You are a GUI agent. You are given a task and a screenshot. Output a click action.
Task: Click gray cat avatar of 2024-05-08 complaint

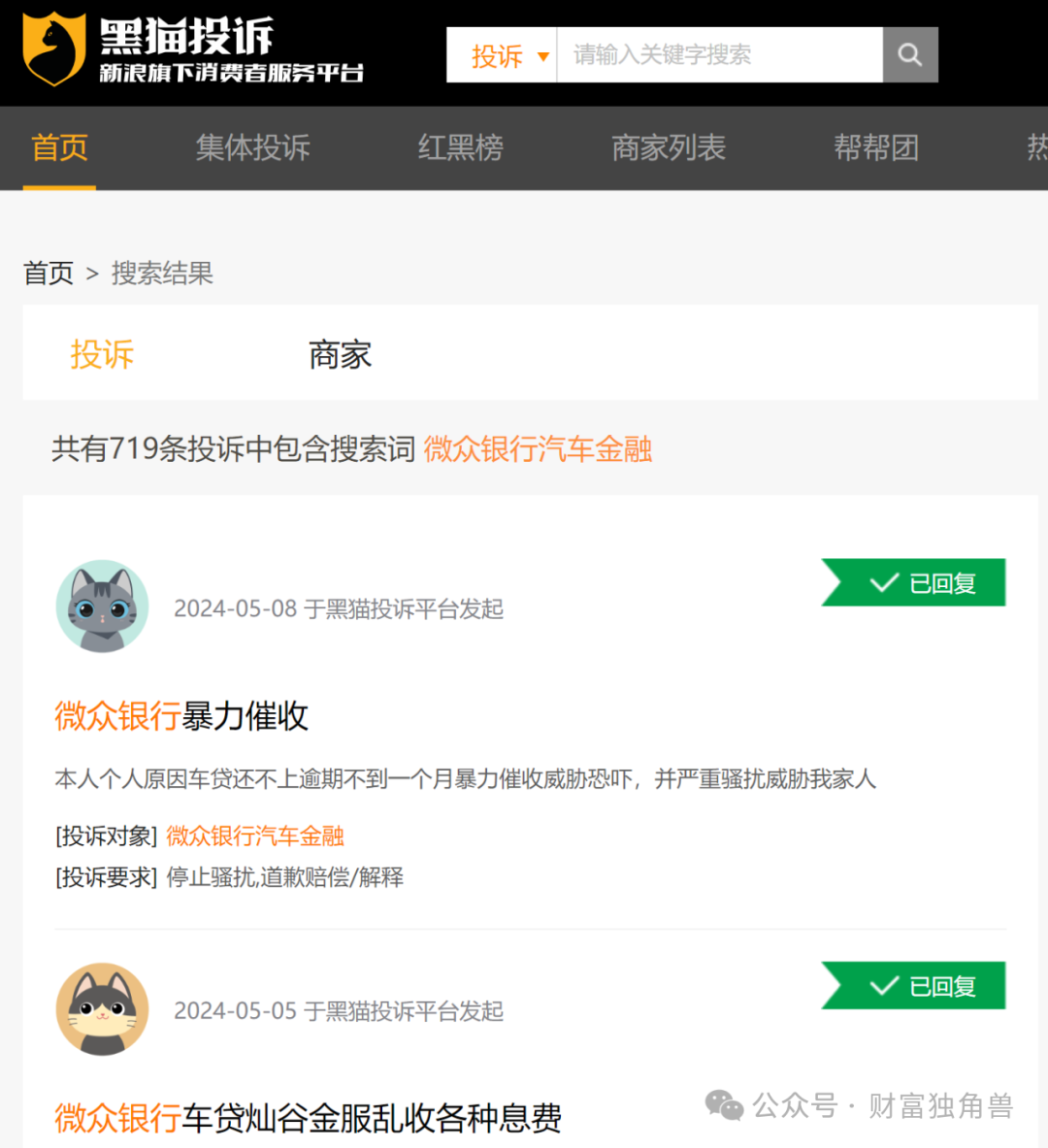(103, 607)
